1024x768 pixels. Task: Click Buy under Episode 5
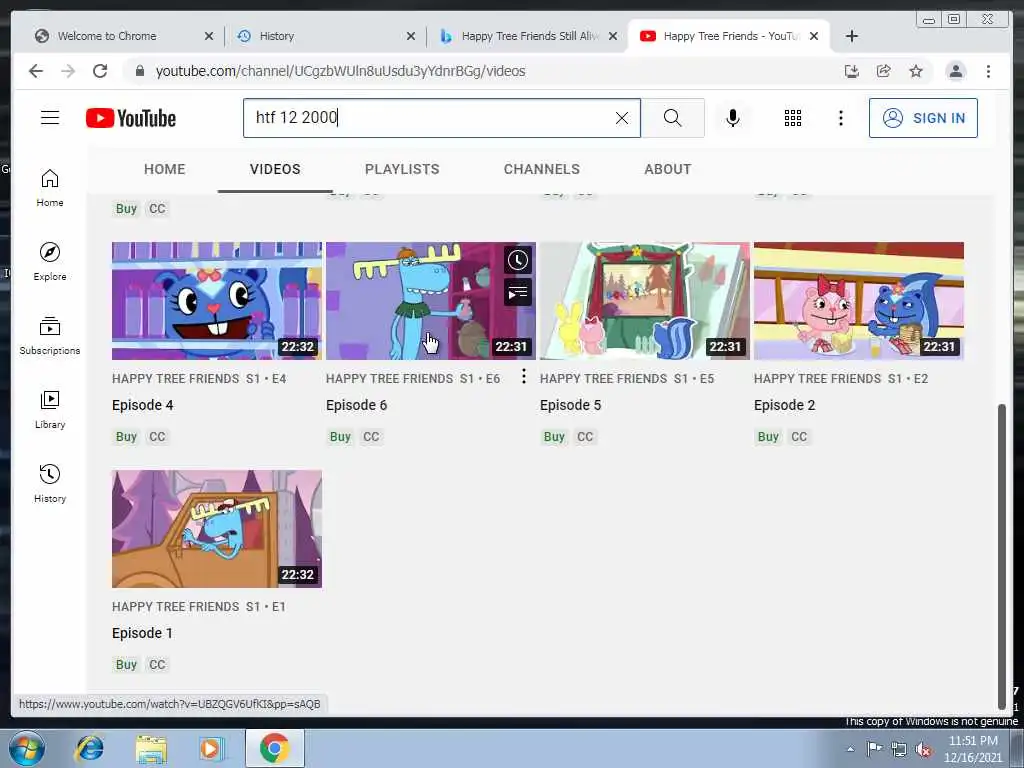coord(554,437)
